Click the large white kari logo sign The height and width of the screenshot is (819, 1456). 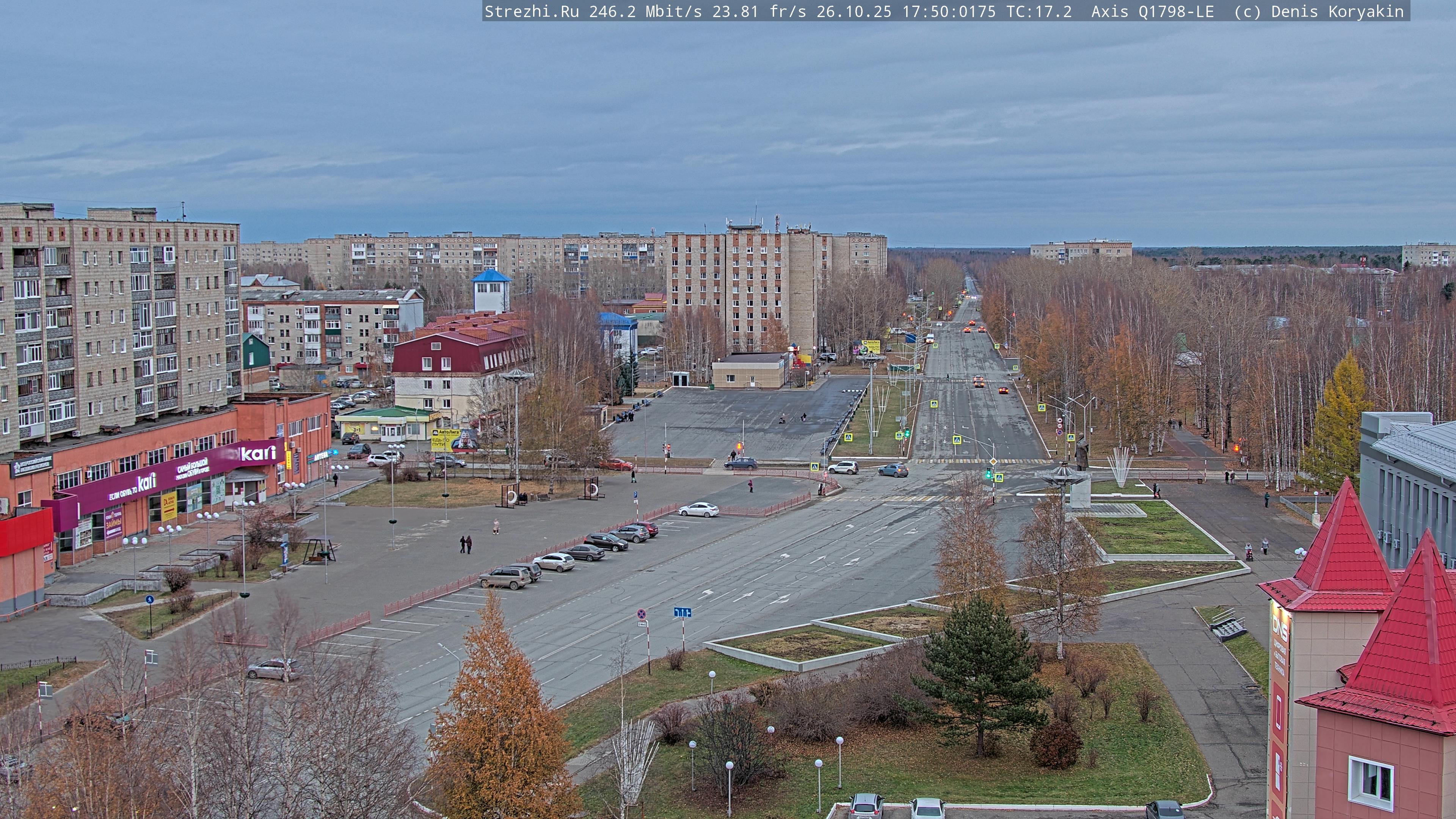tap(258, 453)
